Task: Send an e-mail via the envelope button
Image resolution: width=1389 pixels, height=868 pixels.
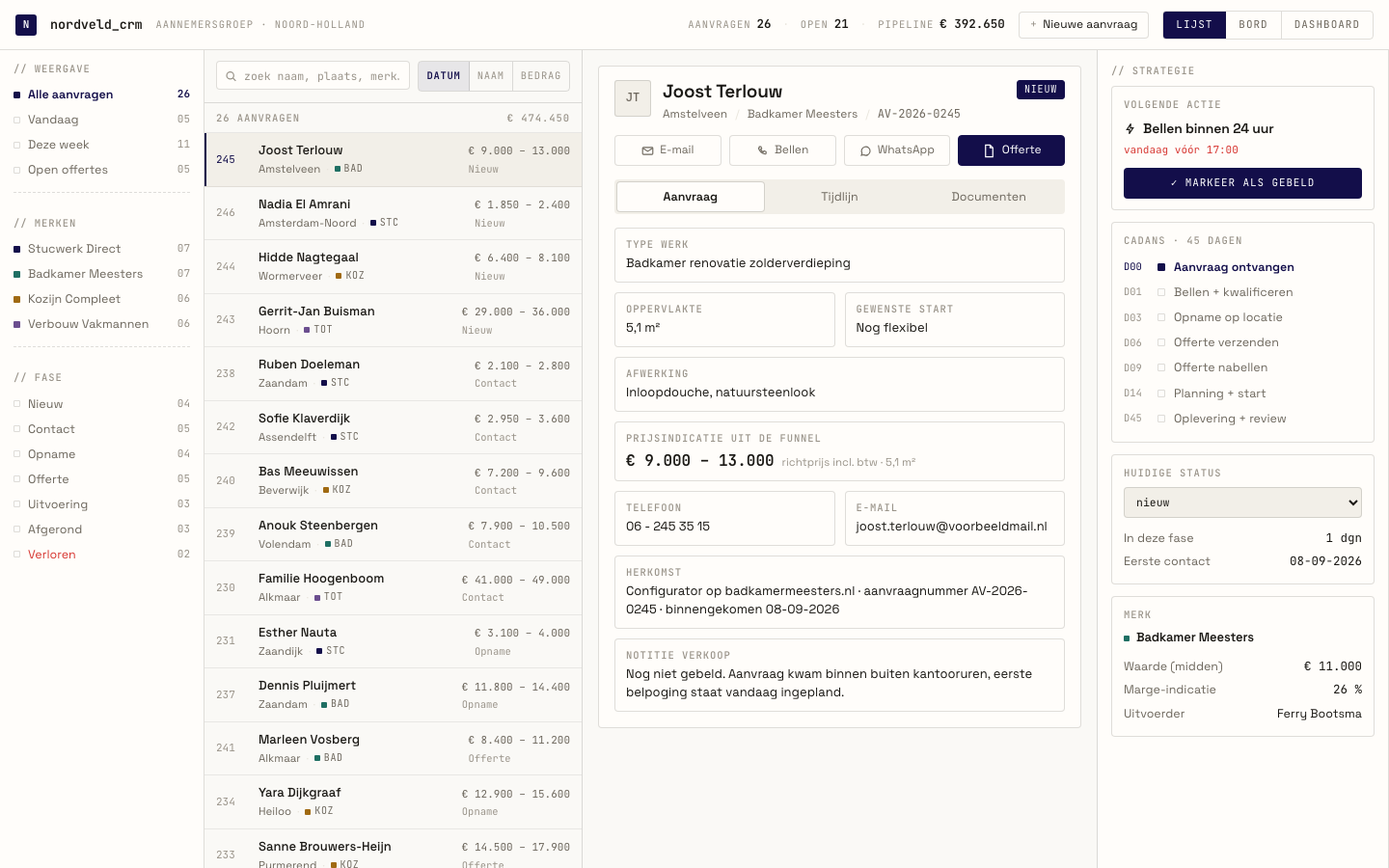Action: coord(667,150)
